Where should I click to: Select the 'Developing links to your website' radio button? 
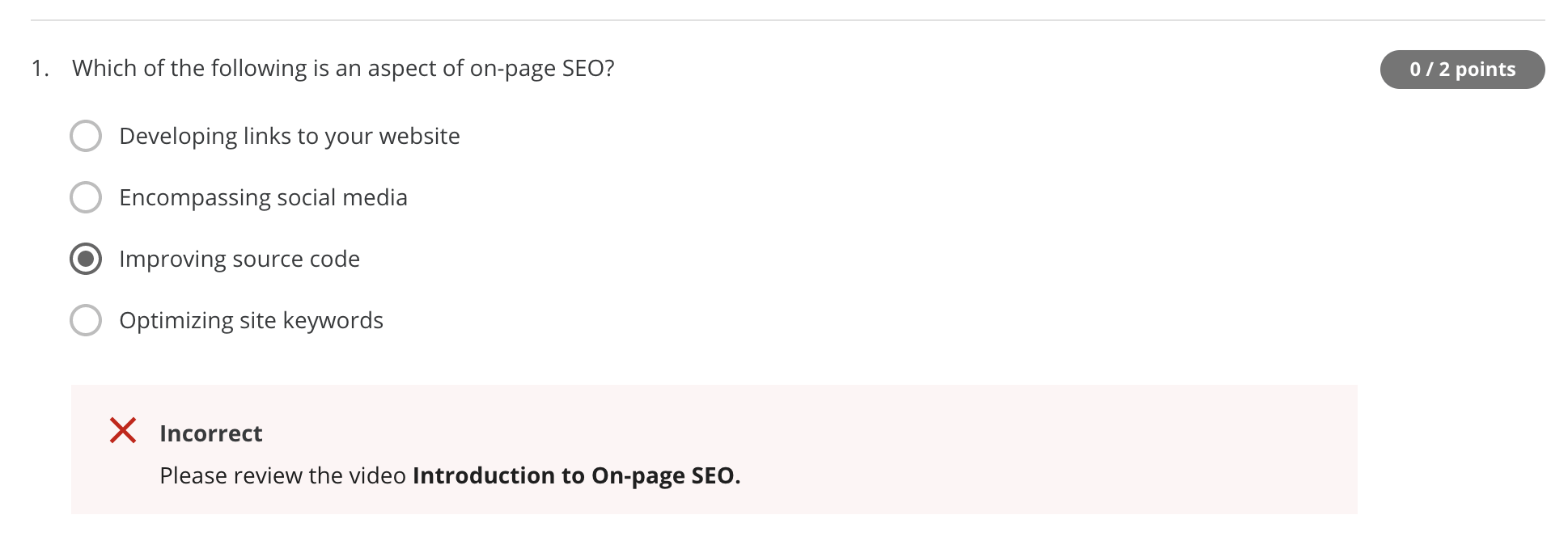(x=86, y=136)
